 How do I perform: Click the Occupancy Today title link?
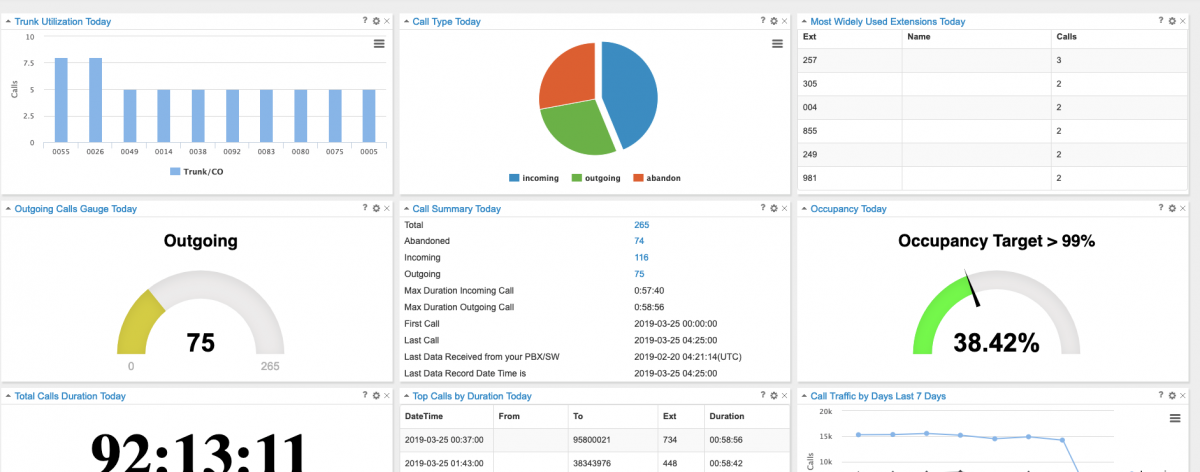pyautogui.click(x=848, y=208)
